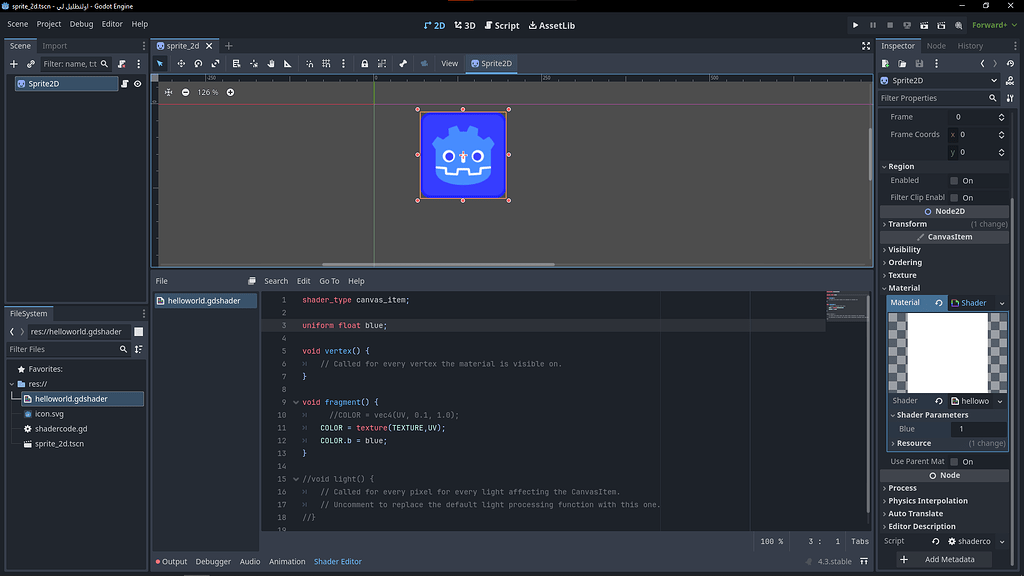1024x576 pixels.
Task: Enable the Scale mode tool
Action: (x=216, y=62)
